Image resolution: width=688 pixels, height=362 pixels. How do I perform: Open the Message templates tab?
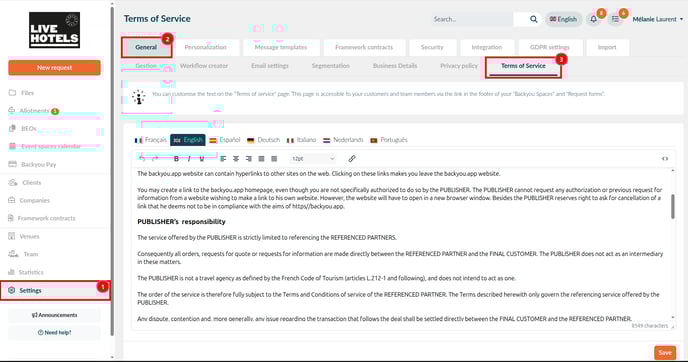point(281,47)
